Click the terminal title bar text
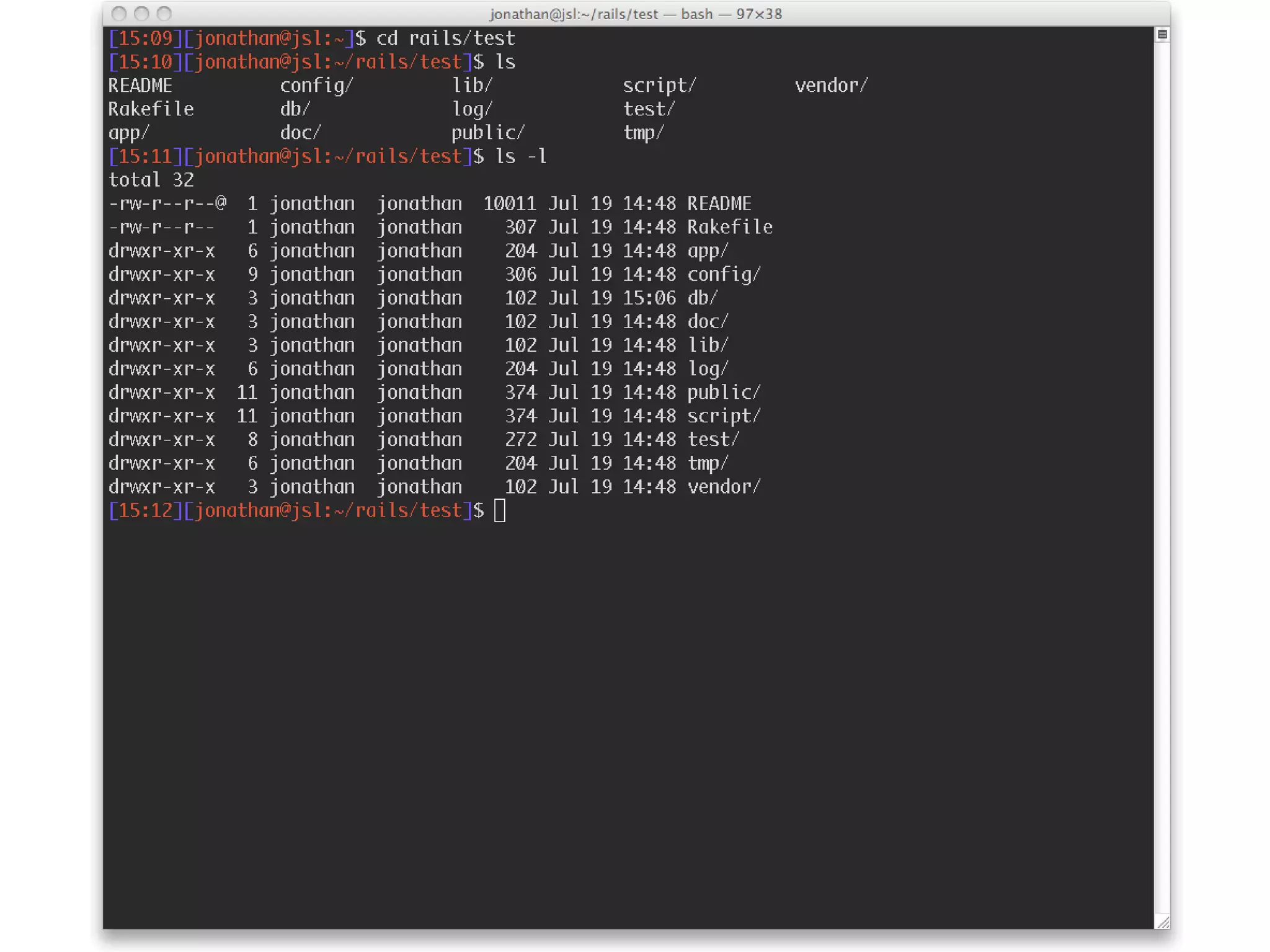Viewport: 1270px width, 952px height. (635, 14)
